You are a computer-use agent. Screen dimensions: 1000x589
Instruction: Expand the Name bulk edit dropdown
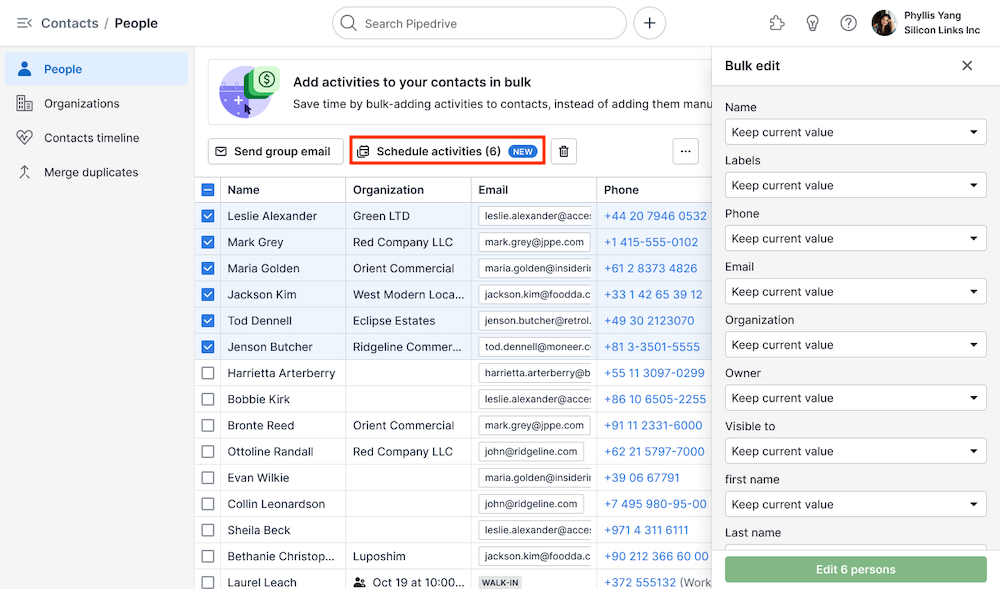pos(855,132)
